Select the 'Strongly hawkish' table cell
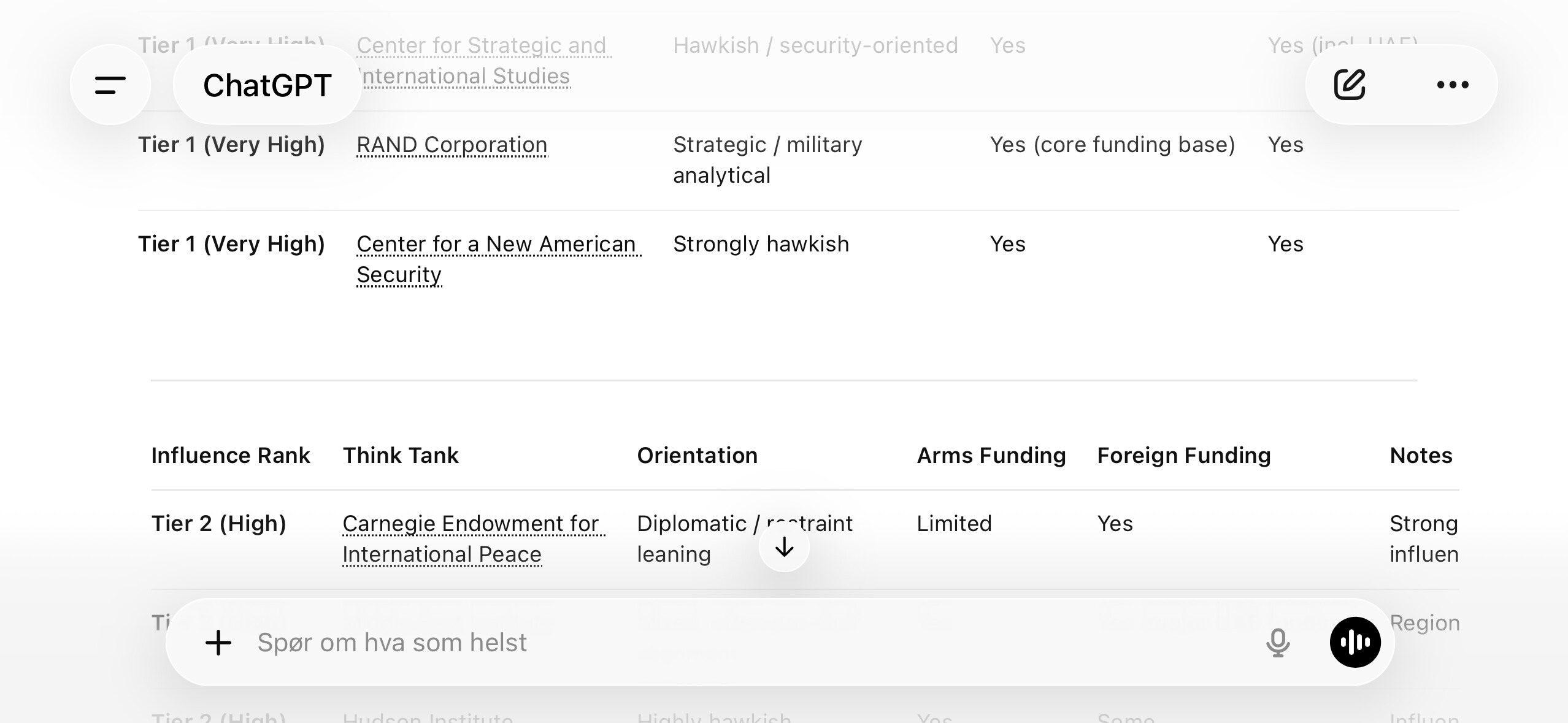The image size is (1568, 723). point(761,244)
